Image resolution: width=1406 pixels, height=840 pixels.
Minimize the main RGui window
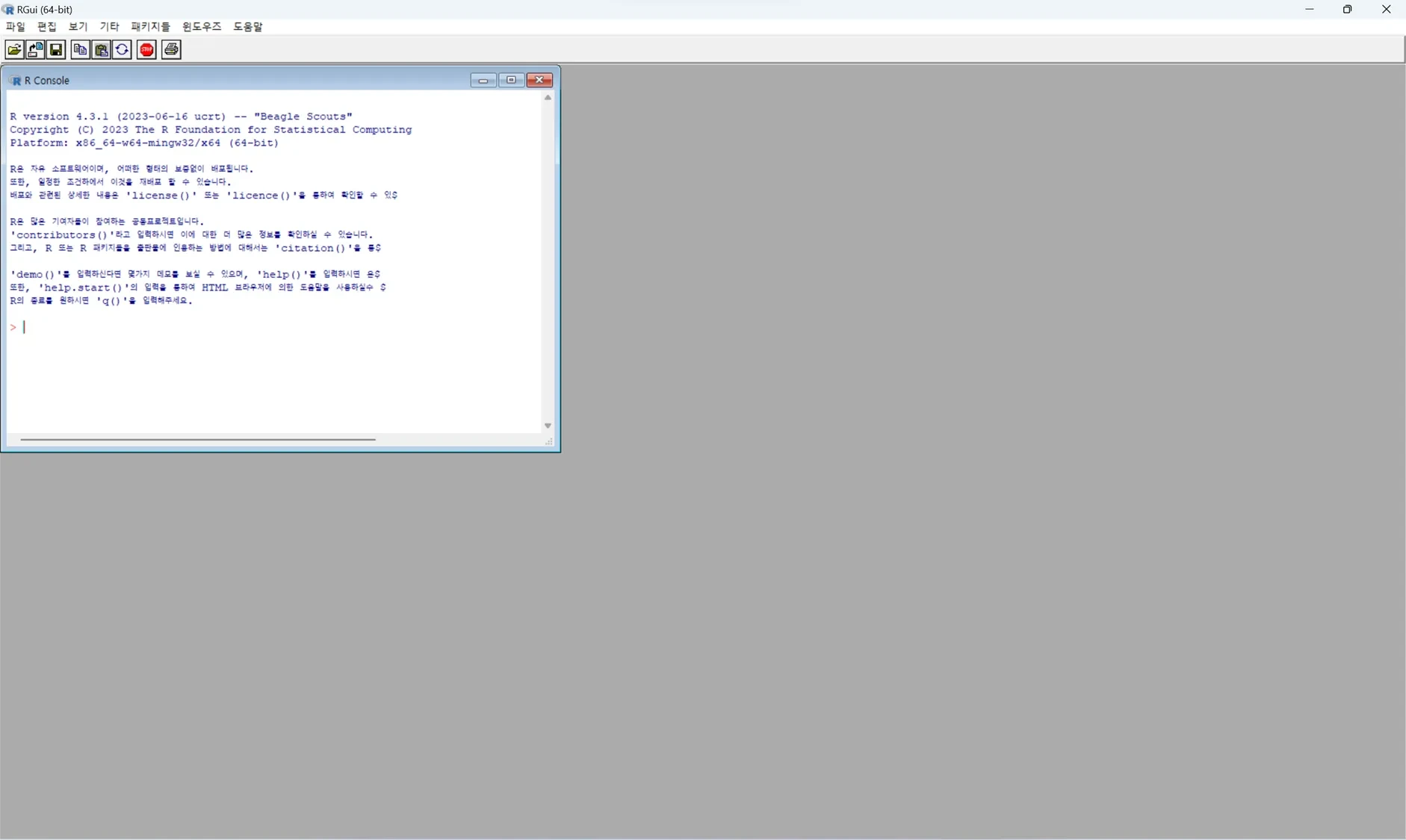point(1310,10)
